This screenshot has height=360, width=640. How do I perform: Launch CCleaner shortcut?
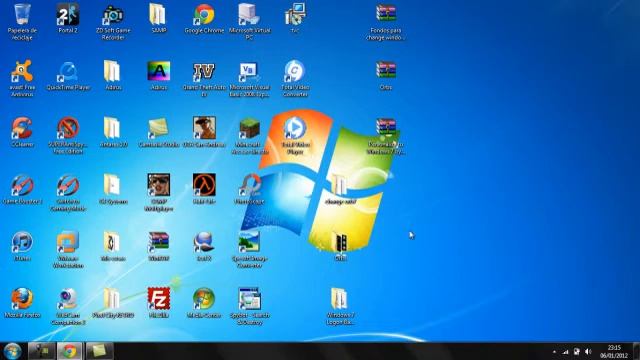click(x=22, y=128)
